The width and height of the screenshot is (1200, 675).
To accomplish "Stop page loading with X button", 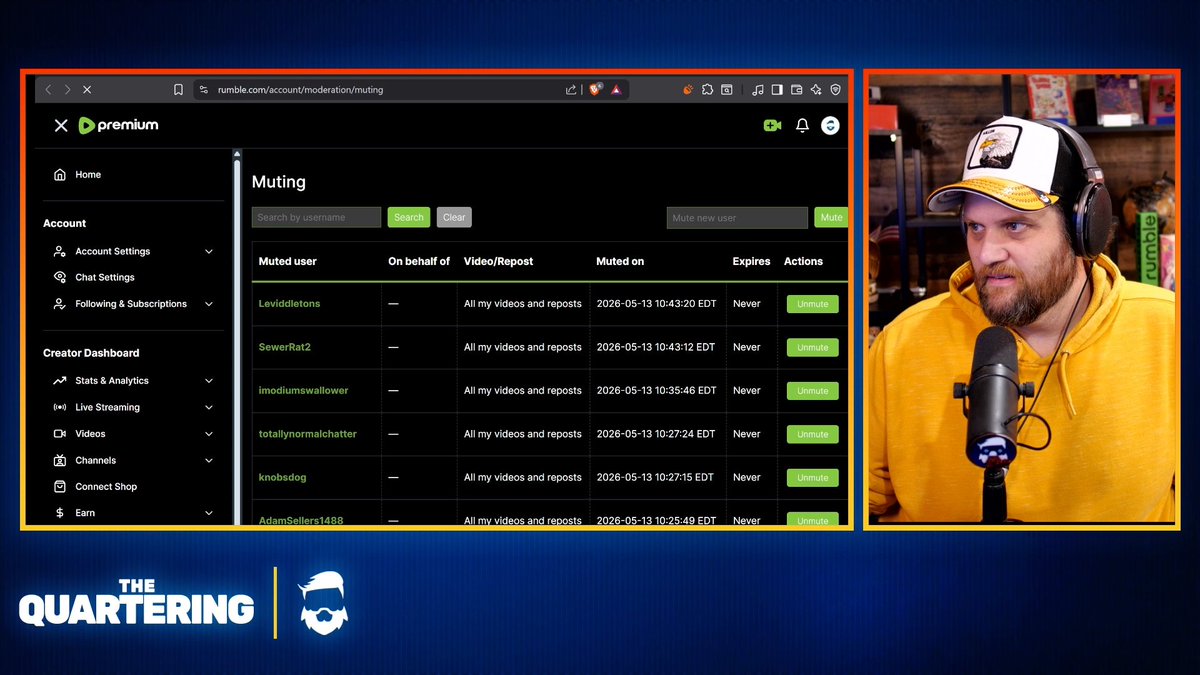I will click(x=87, y=90).
